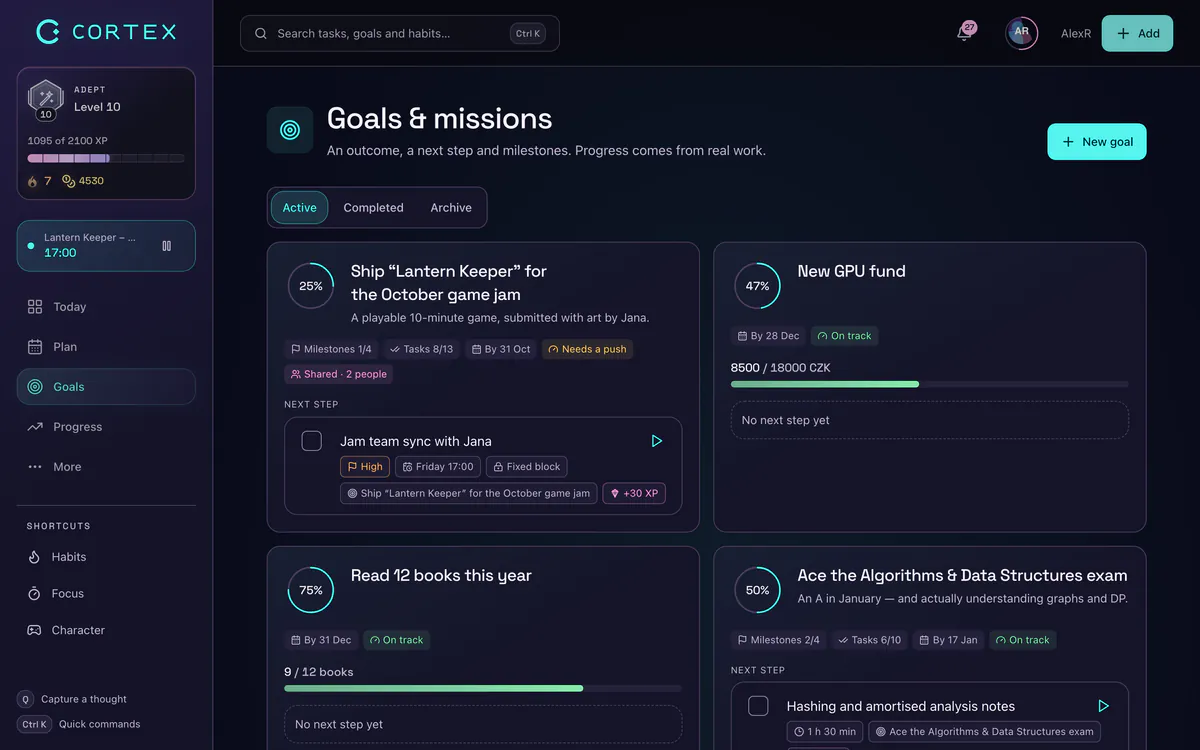Image resolution: width=1200 pixels, height=750 pixels.
Task: Select Goals in sidebar
Action: 106,387
